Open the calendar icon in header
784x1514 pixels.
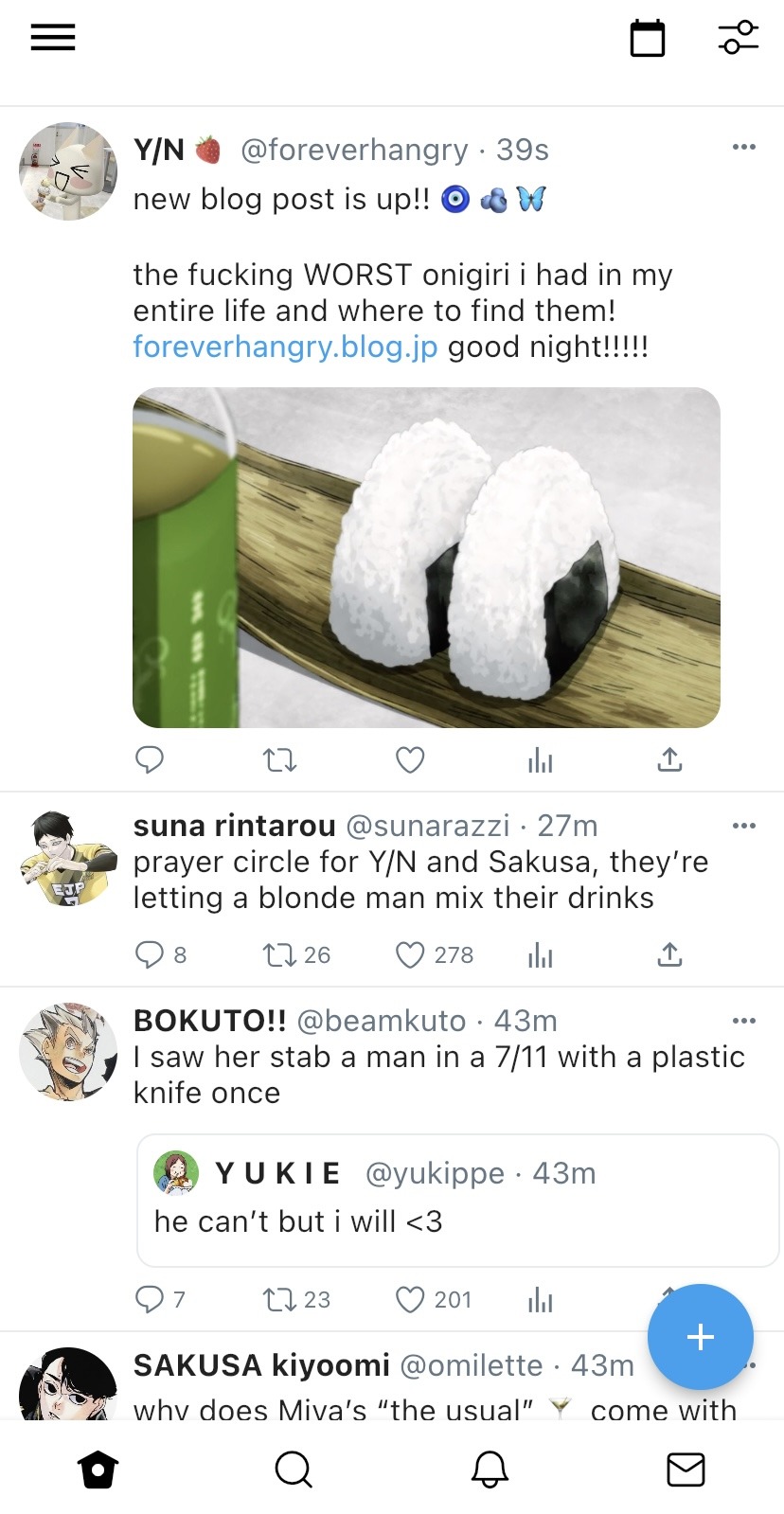[x=648, y=38]
